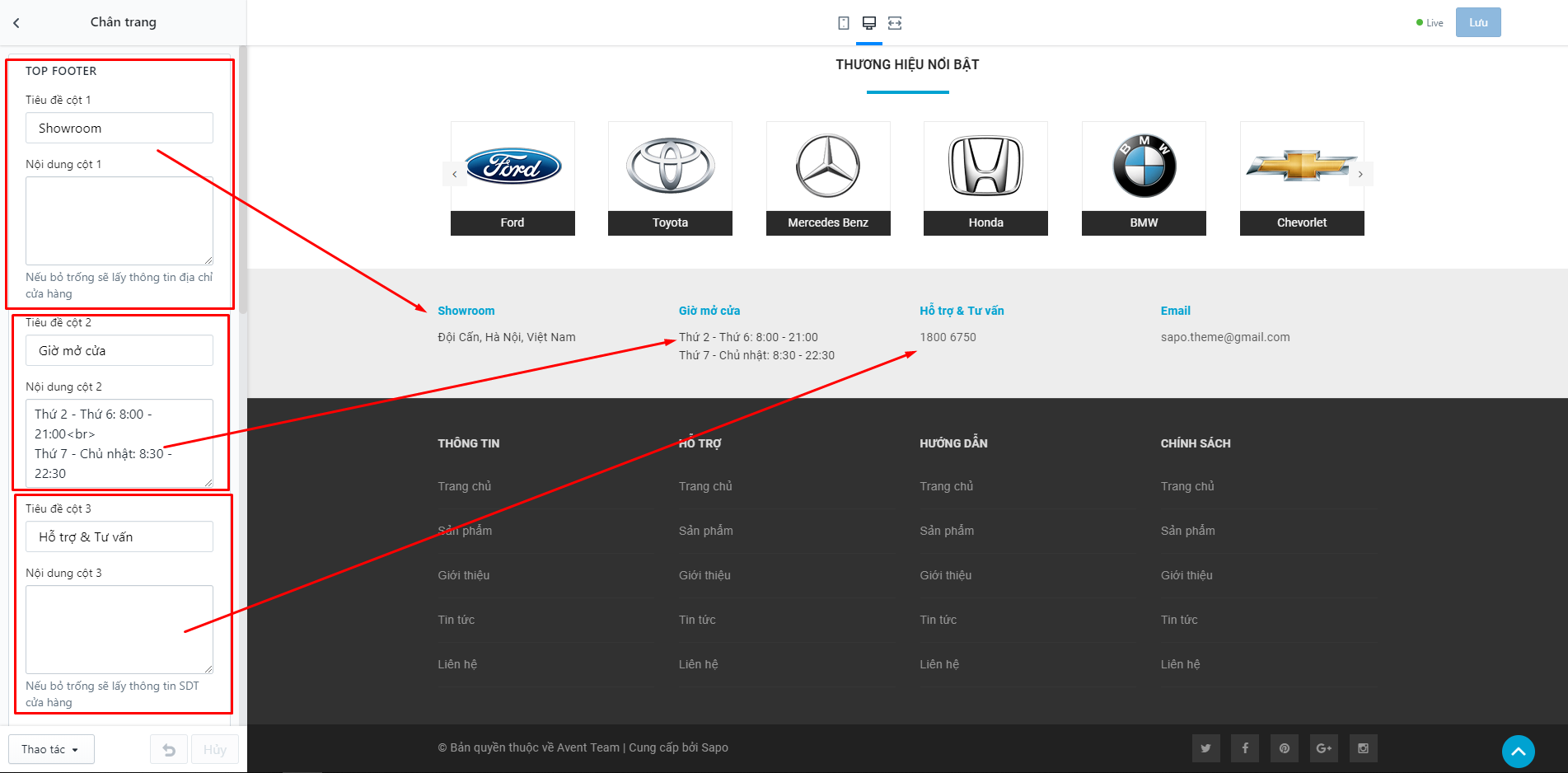This screenshot has width=1568, height=773.
Task: Save changes with the Lưu button
Action: point(1478,23)
